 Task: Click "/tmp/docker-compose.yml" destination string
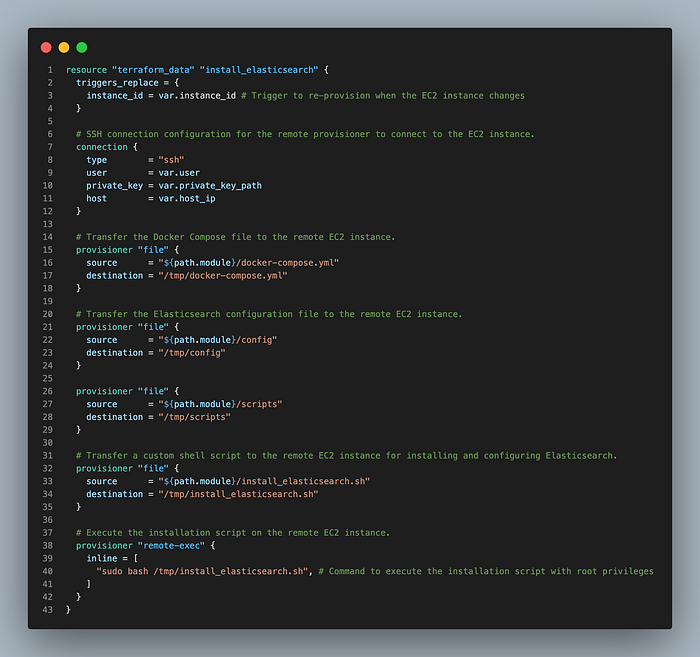coord(223,276)
